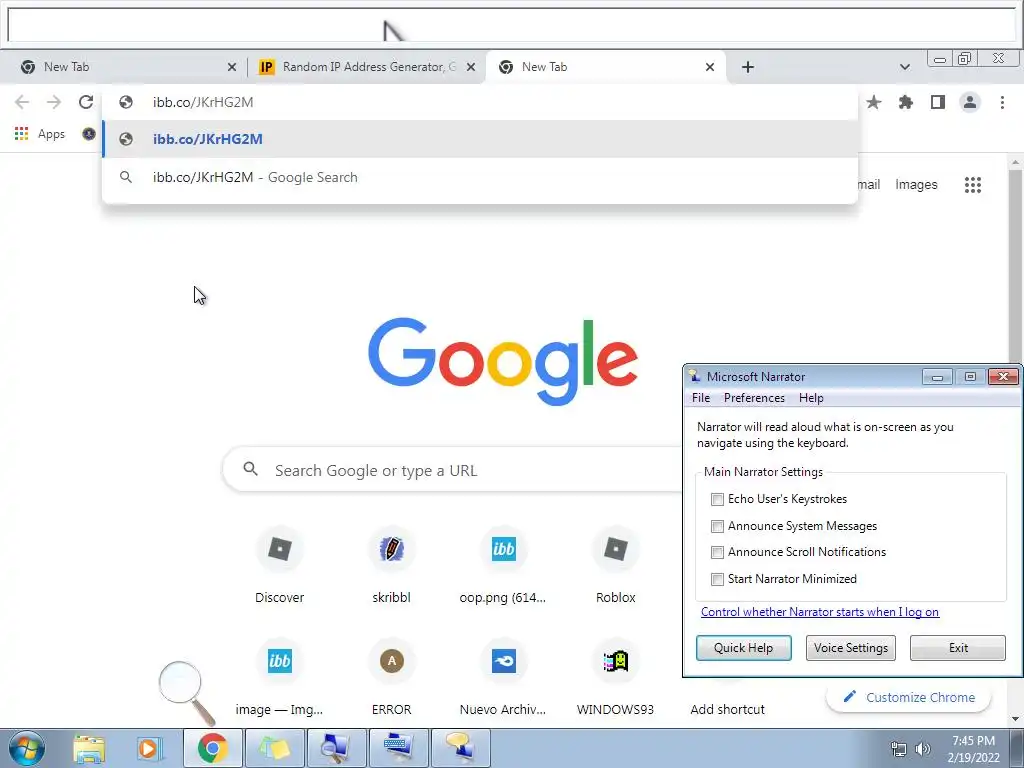Open a new tab with plus button
1024x768 pixels.
[748, 67]
